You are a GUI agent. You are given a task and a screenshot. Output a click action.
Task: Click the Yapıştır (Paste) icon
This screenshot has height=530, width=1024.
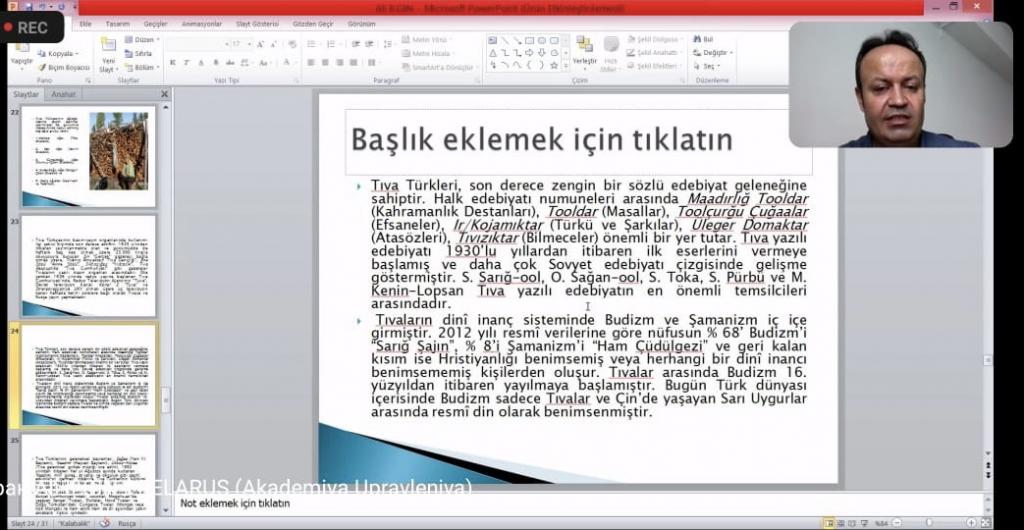tap(21, 49)
